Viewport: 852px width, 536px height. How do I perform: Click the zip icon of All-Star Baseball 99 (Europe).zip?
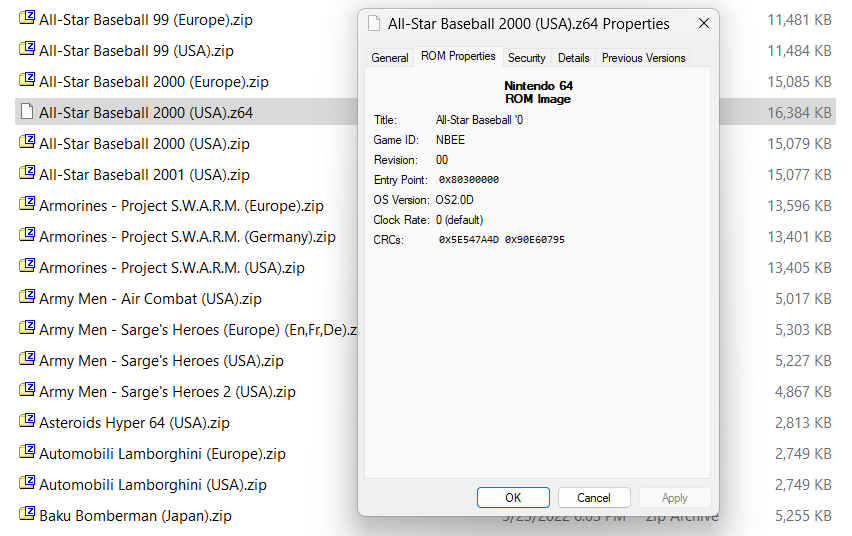pos(27,18)
